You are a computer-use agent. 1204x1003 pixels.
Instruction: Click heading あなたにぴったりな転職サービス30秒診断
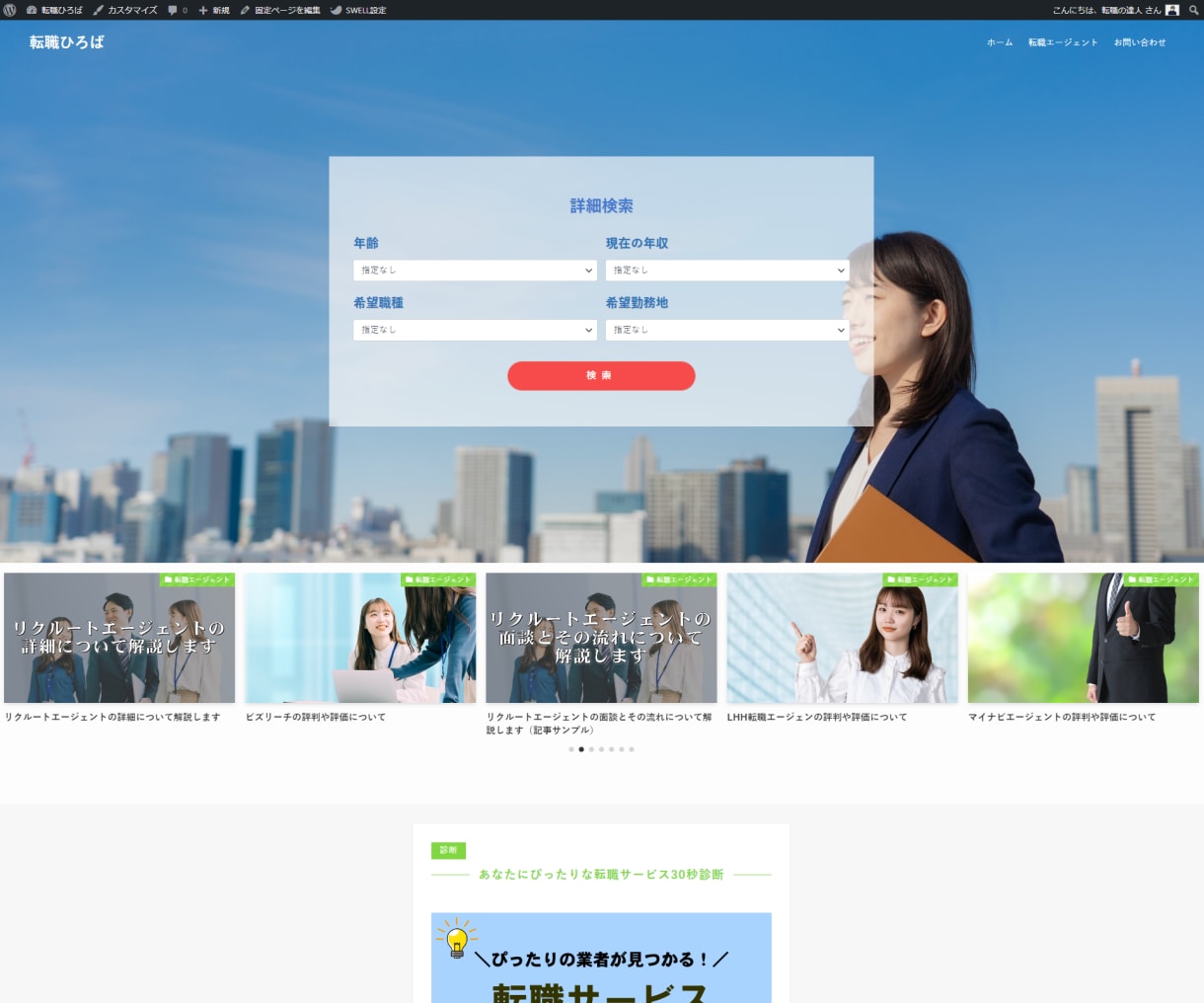(601, 875)
